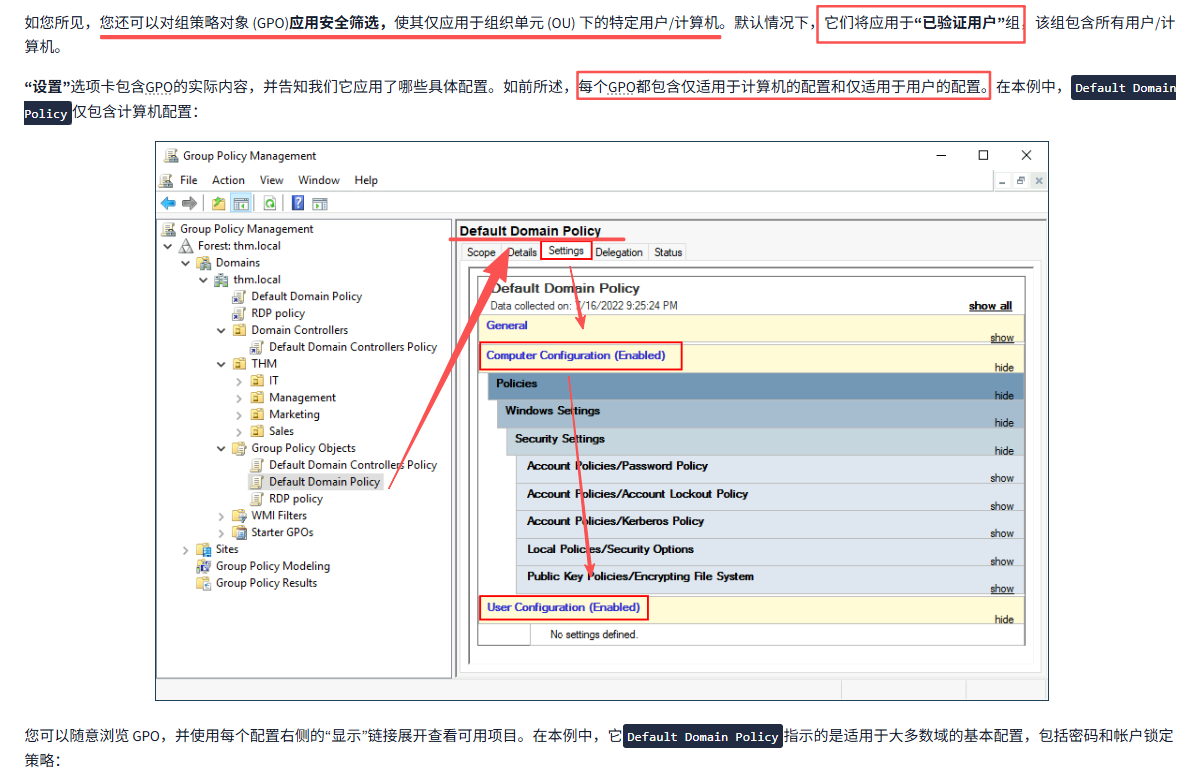
Task: Click the Starter GPOs folder icon
Action: click(x=239, y=532)
